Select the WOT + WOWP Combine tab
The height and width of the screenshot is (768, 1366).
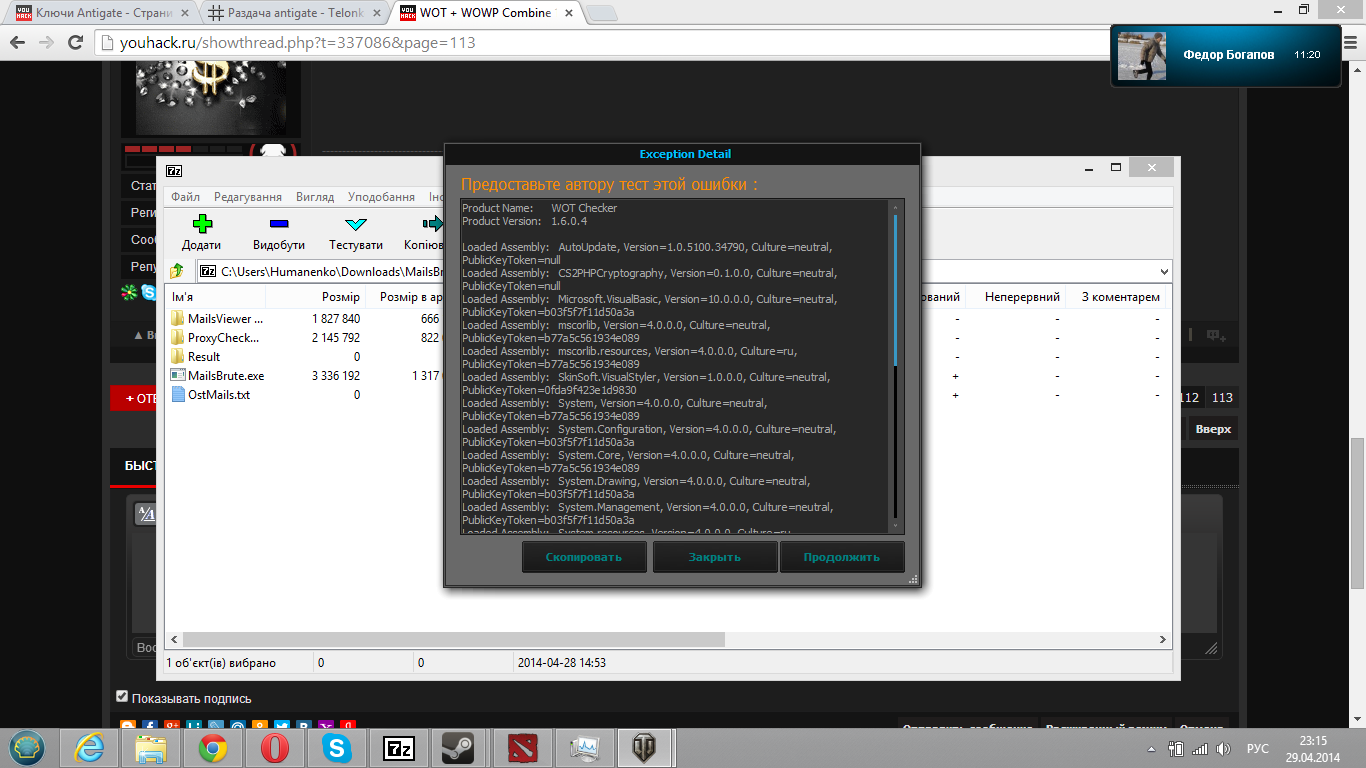click(485, 12)
